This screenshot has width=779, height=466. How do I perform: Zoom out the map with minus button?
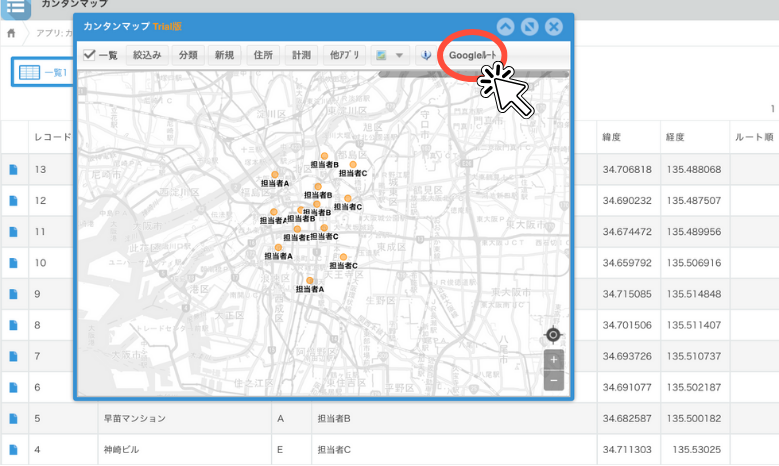(x=554, y=380)
